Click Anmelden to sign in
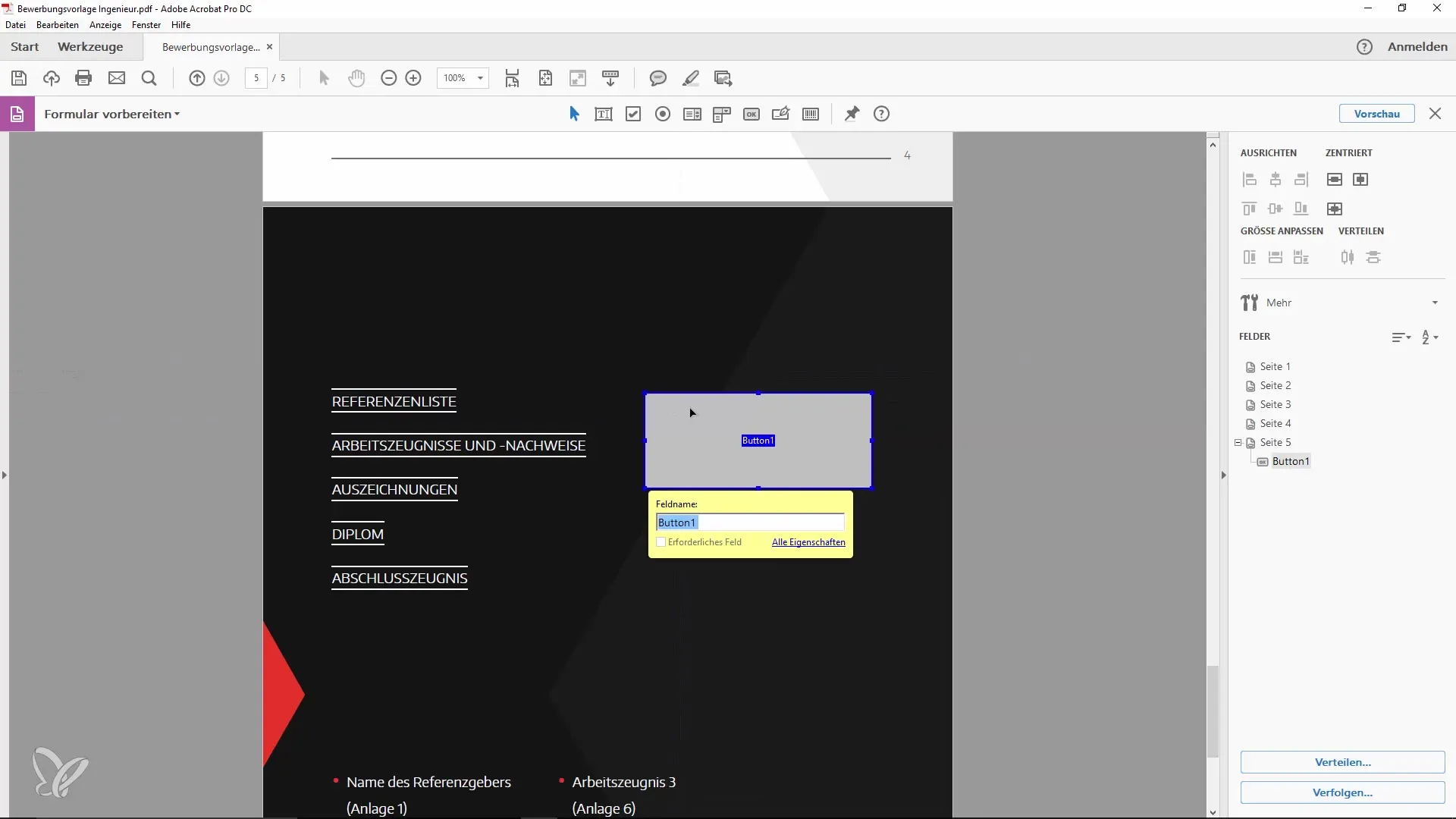 click(1417, 47)
